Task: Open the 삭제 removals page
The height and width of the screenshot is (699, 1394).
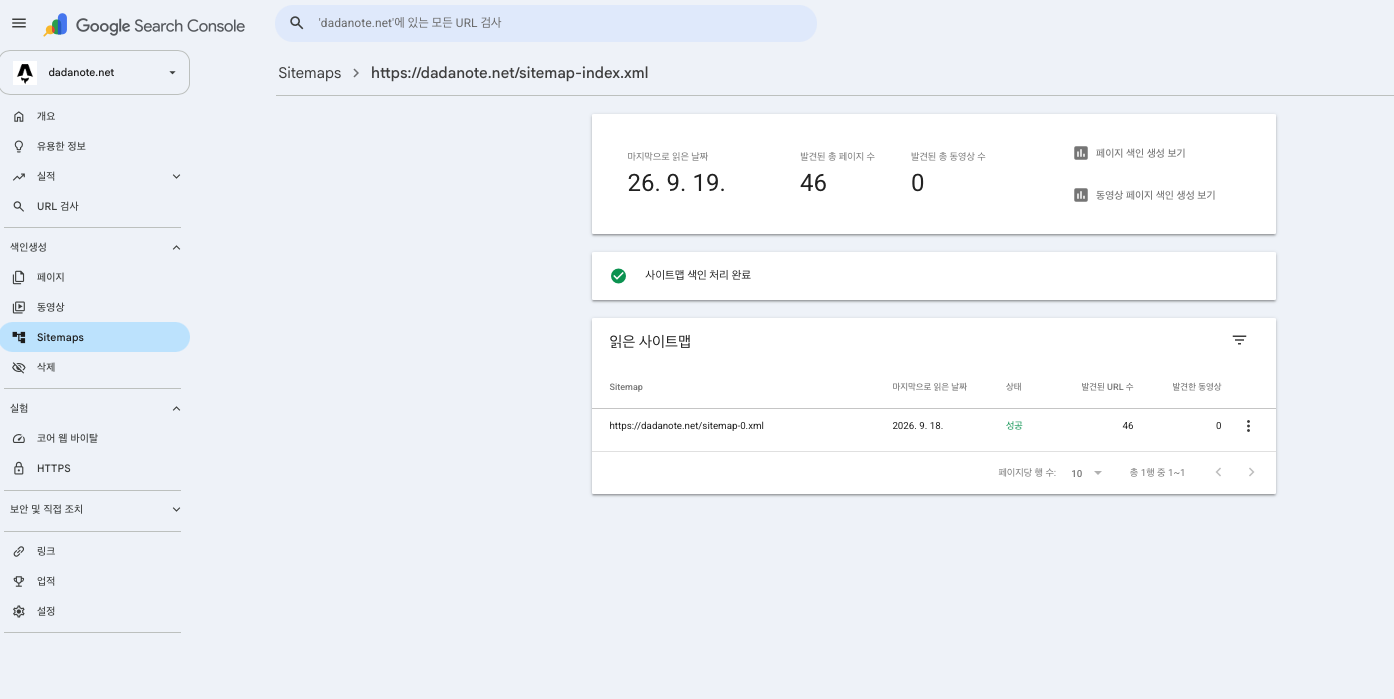Action: pyautogui.click(x=95, y=367)
